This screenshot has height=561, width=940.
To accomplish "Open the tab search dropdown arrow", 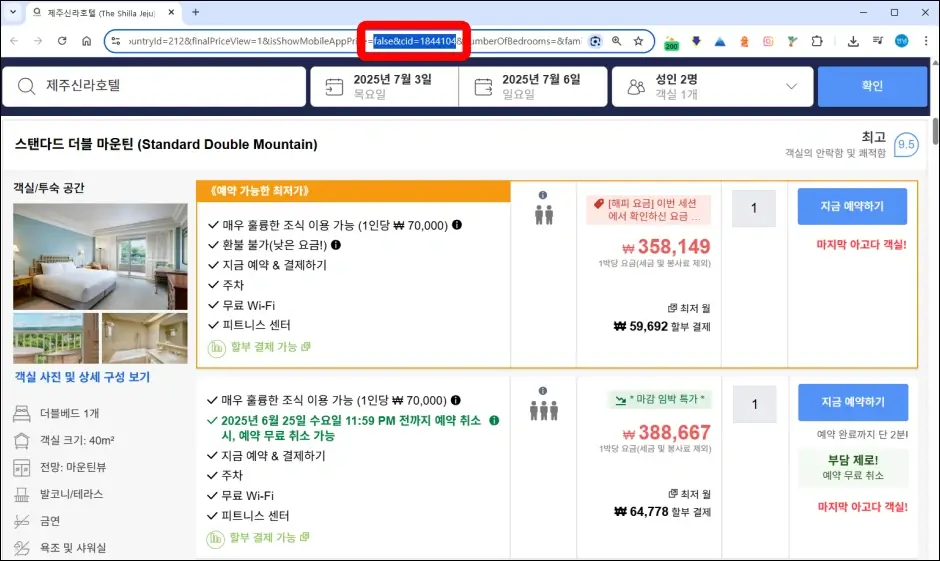I will 13,12.
